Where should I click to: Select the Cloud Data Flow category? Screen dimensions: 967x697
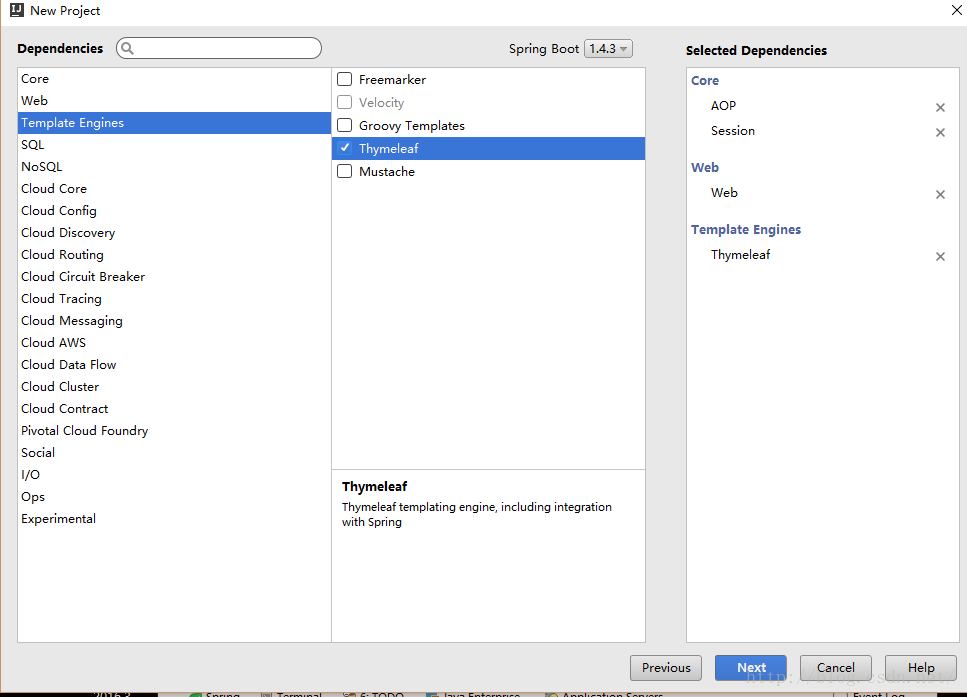[175, 365]
